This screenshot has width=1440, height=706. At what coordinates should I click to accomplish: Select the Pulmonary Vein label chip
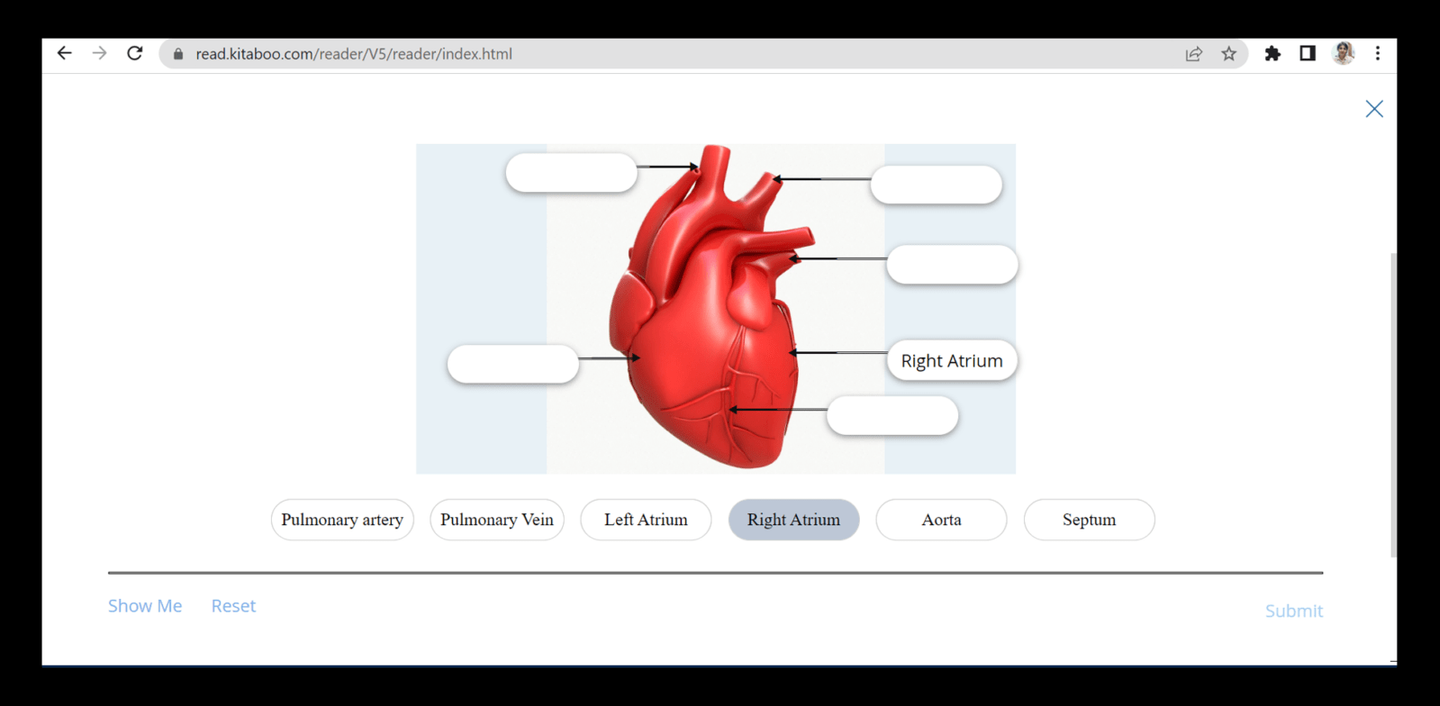pyautogui.click(x=497, y=520)
